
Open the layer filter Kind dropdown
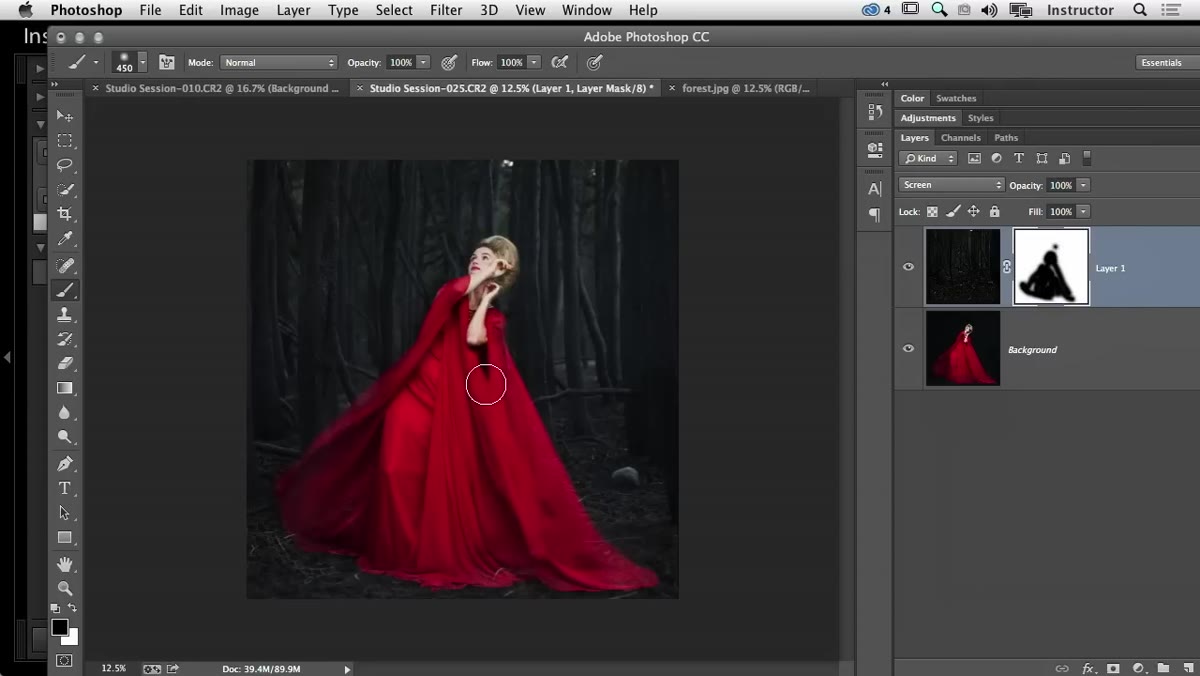click(928, 158)
